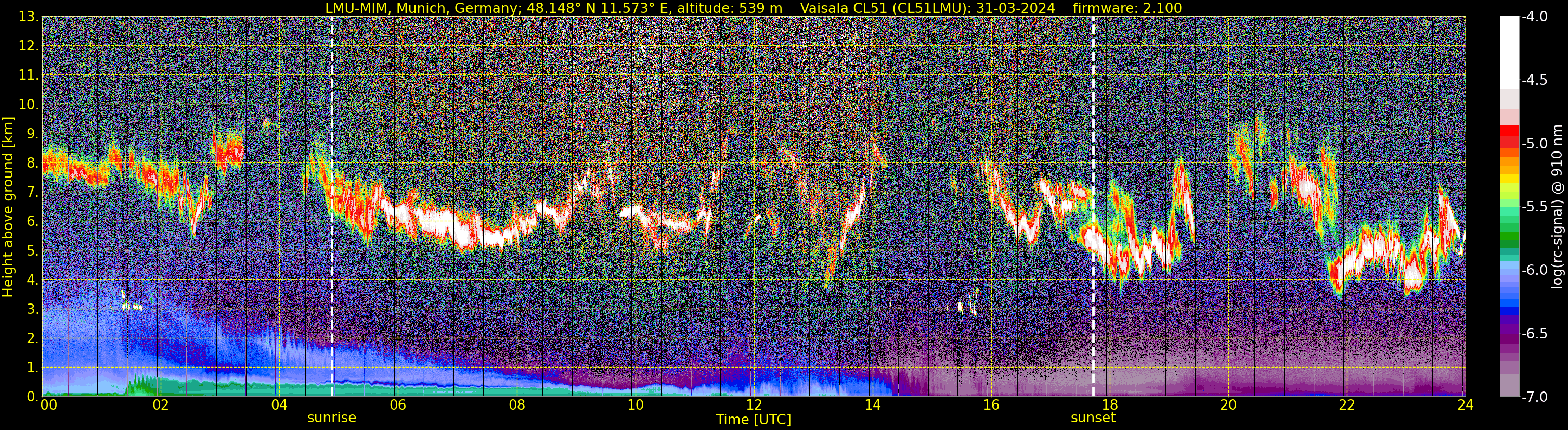The image size is (1568, 430).
Task: Click the height axis tick '10.'
Action: pyautogui.click(x=29, y=104)
